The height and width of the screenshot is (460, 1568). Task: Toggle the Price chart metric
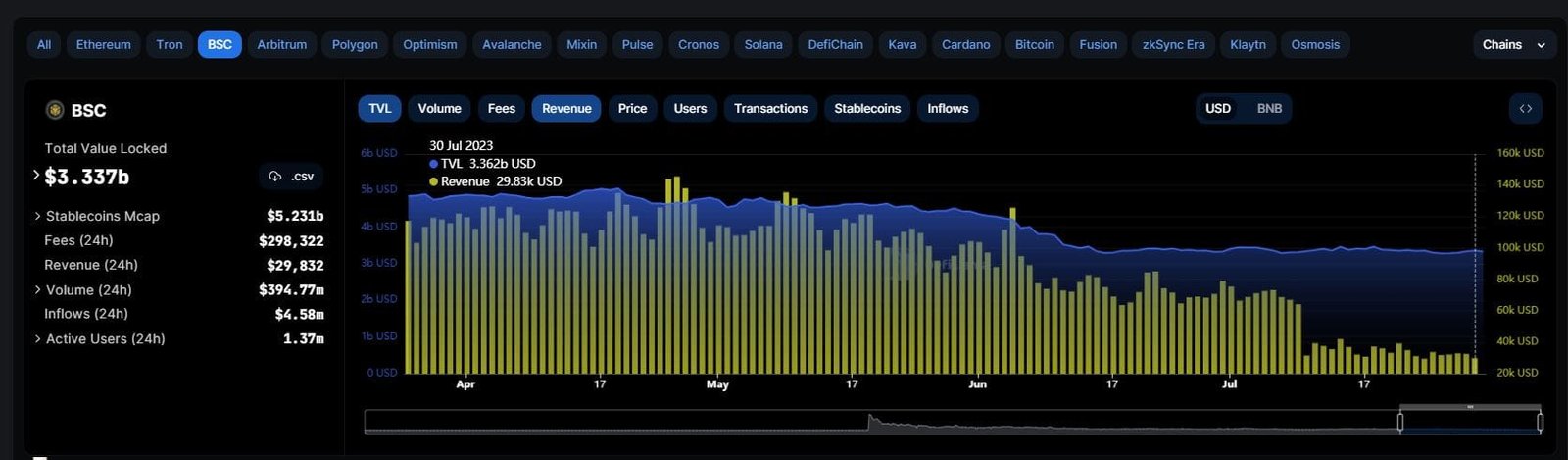632,108
